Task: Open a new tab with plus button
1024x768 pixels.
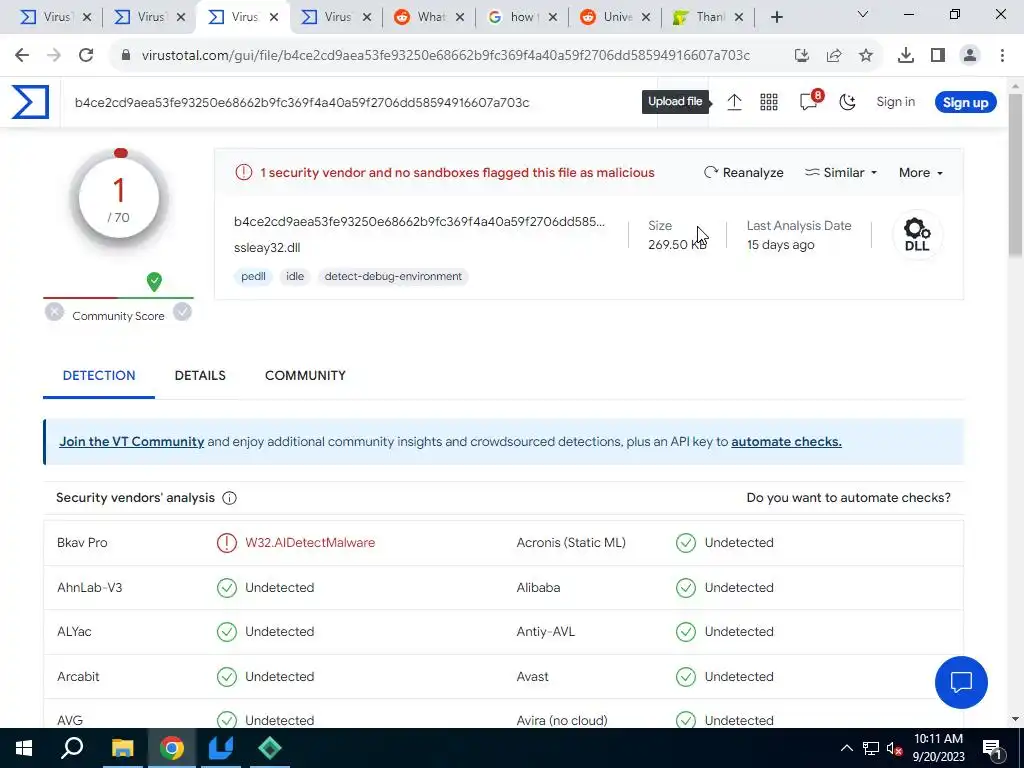Action: coord(776,17)
